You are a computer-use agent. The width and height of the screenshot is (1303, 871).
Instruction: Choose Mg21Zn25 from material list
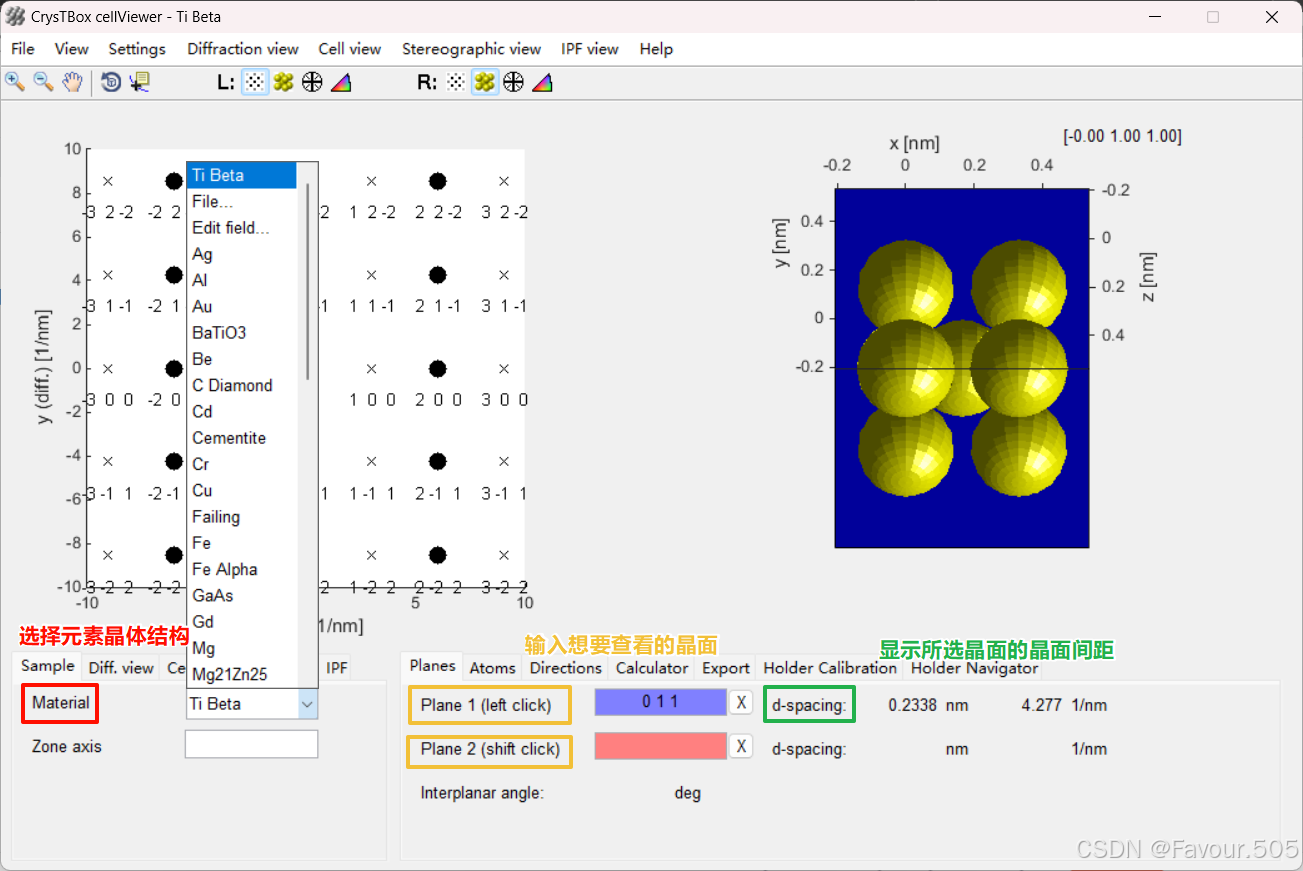(243, 674)
